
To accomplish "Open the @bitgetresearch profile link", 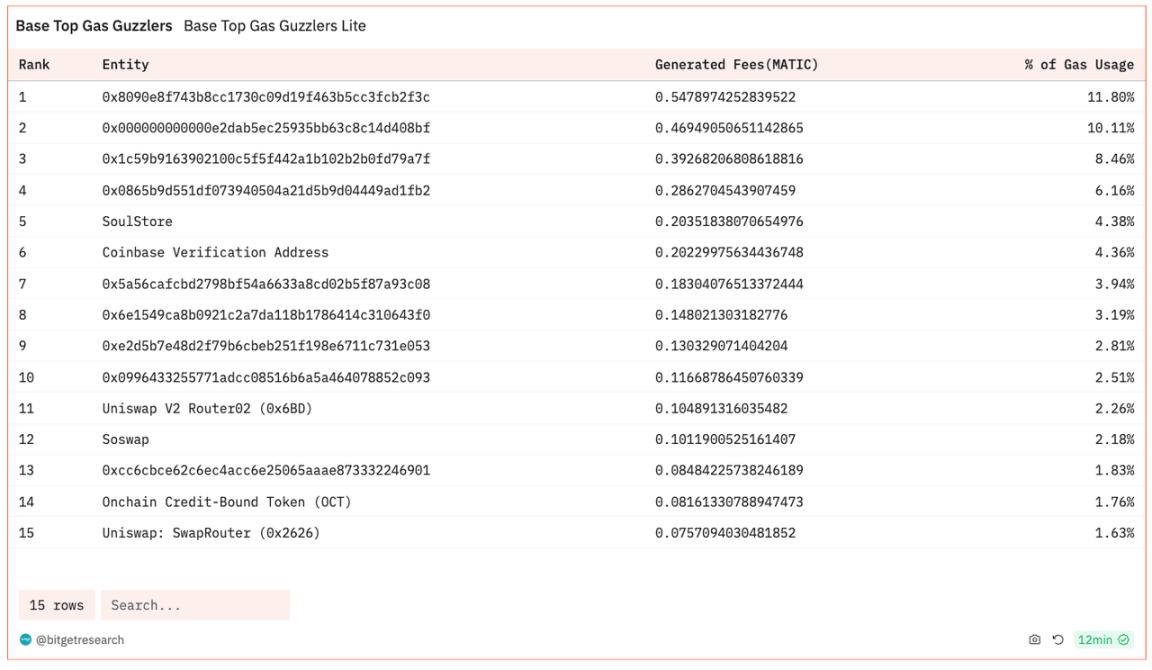I will [80, 640].
